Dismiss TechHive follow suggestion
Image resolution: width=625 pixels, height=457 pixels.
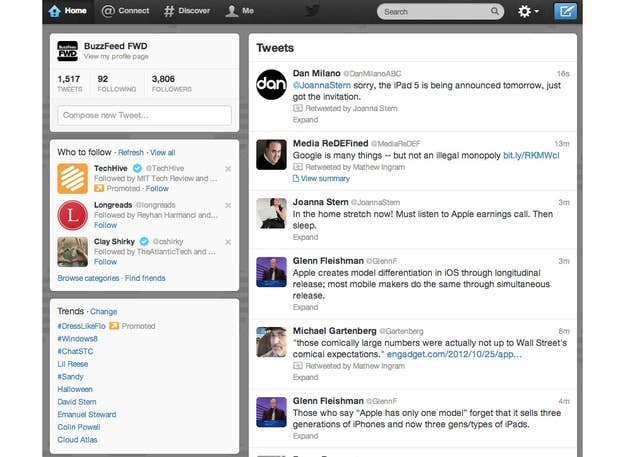(x=228, y=169)
